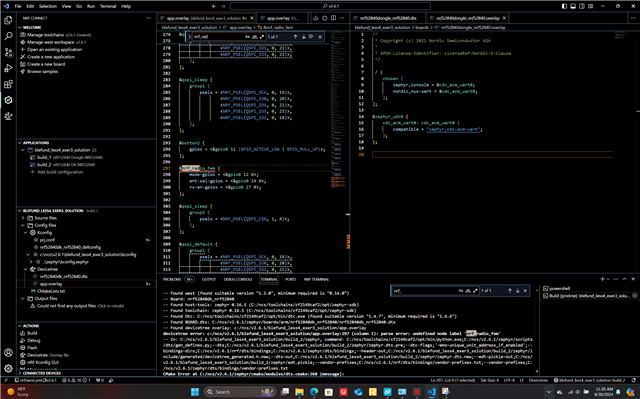This screenshot has height=399, width=640.
Task: Switch to the NRF TERMINAL tab
Action: tap(316, 279)
